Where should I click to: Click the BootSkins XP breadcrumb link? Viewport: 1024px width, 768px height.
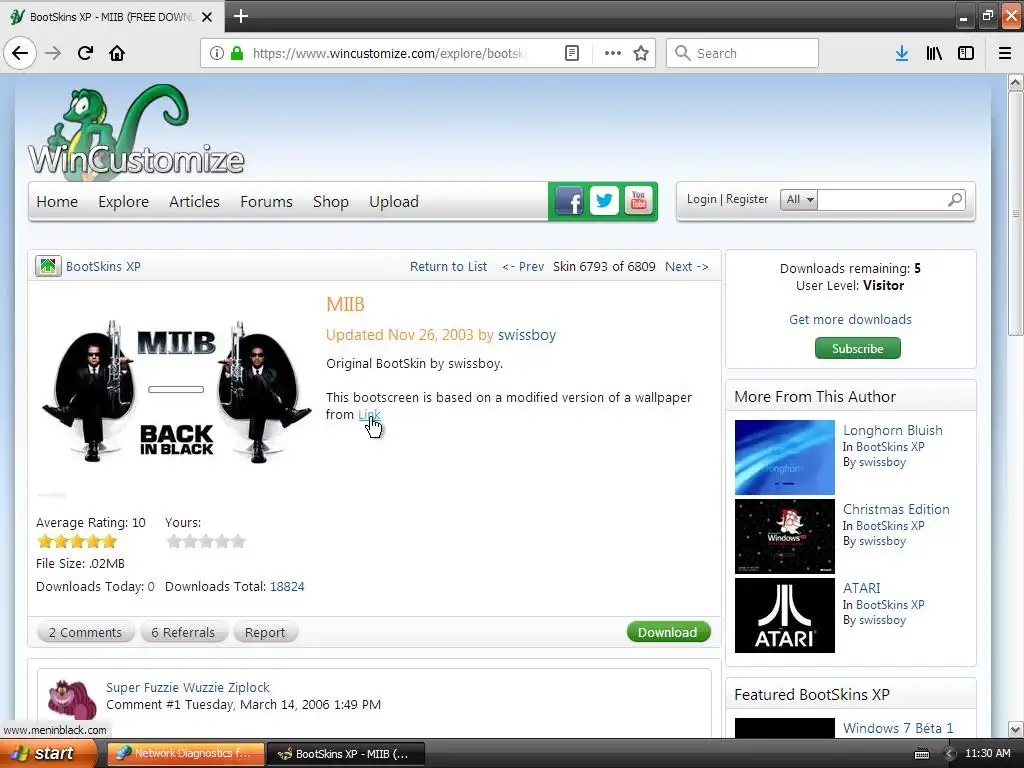(x=103, y=266)
